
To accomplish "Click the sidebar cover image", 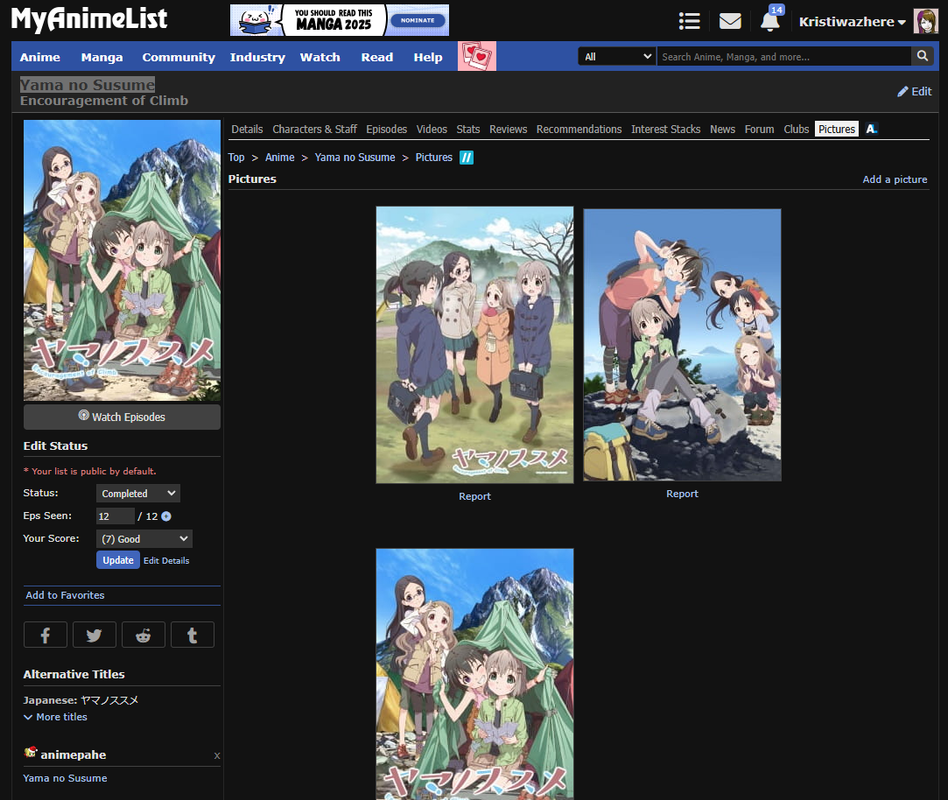I will click(122, 260).
